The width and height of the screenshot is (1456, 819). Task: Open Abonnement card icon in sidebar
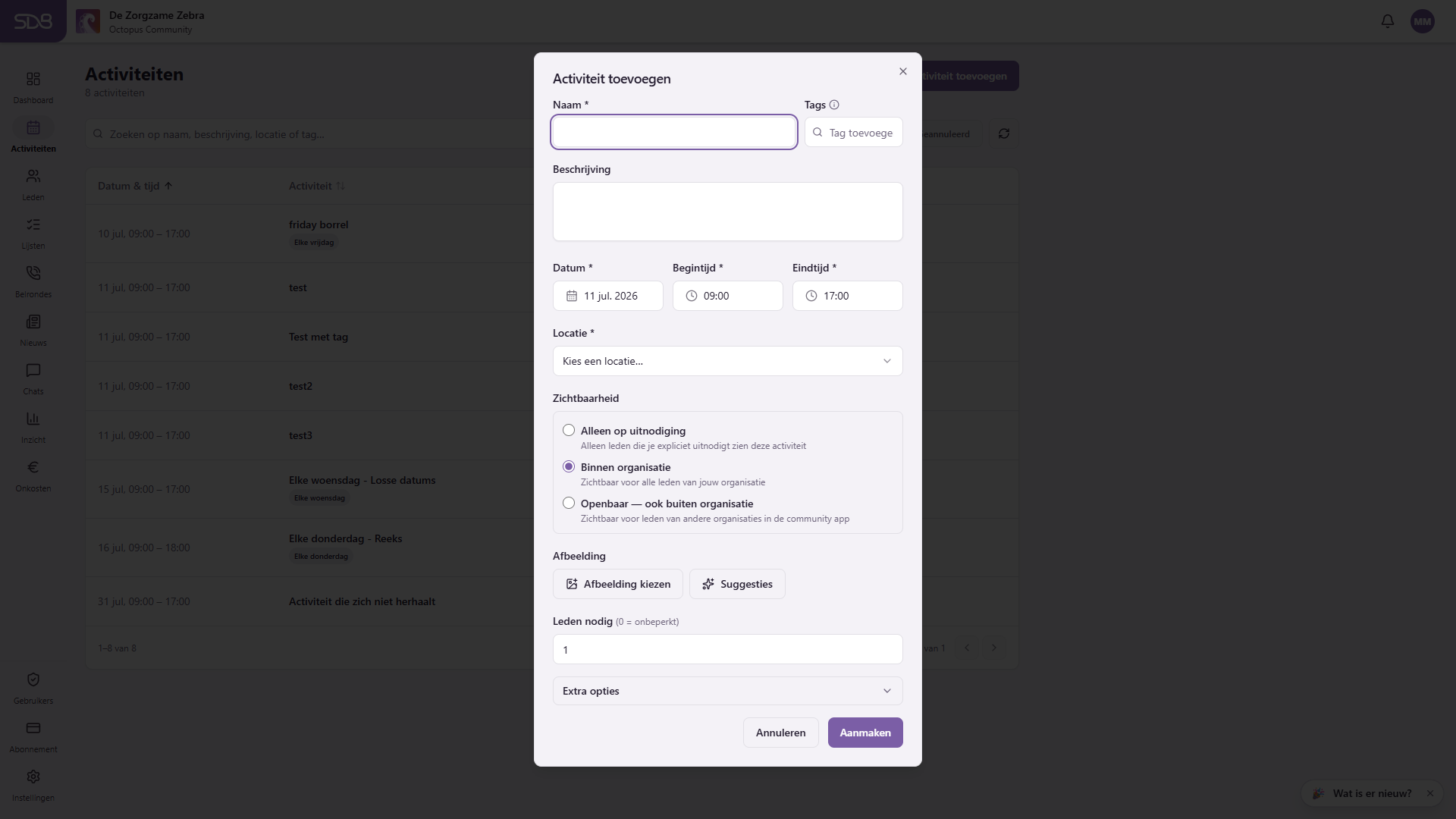(33, 729)
